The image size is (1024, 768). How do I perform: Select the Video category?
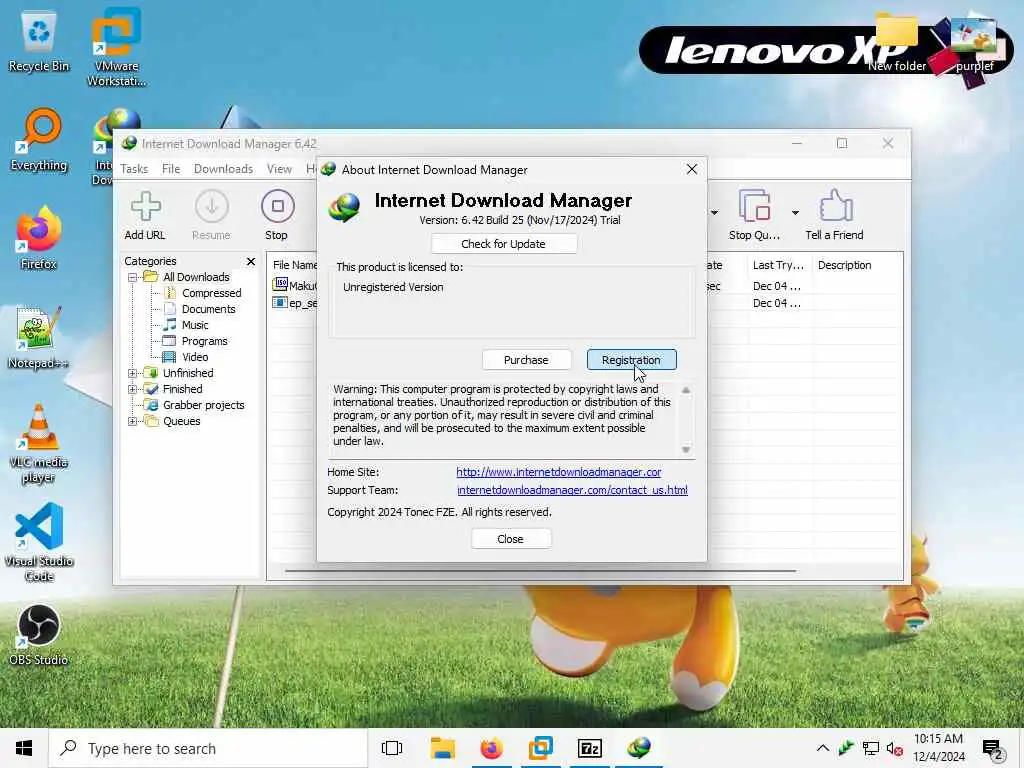195,357
